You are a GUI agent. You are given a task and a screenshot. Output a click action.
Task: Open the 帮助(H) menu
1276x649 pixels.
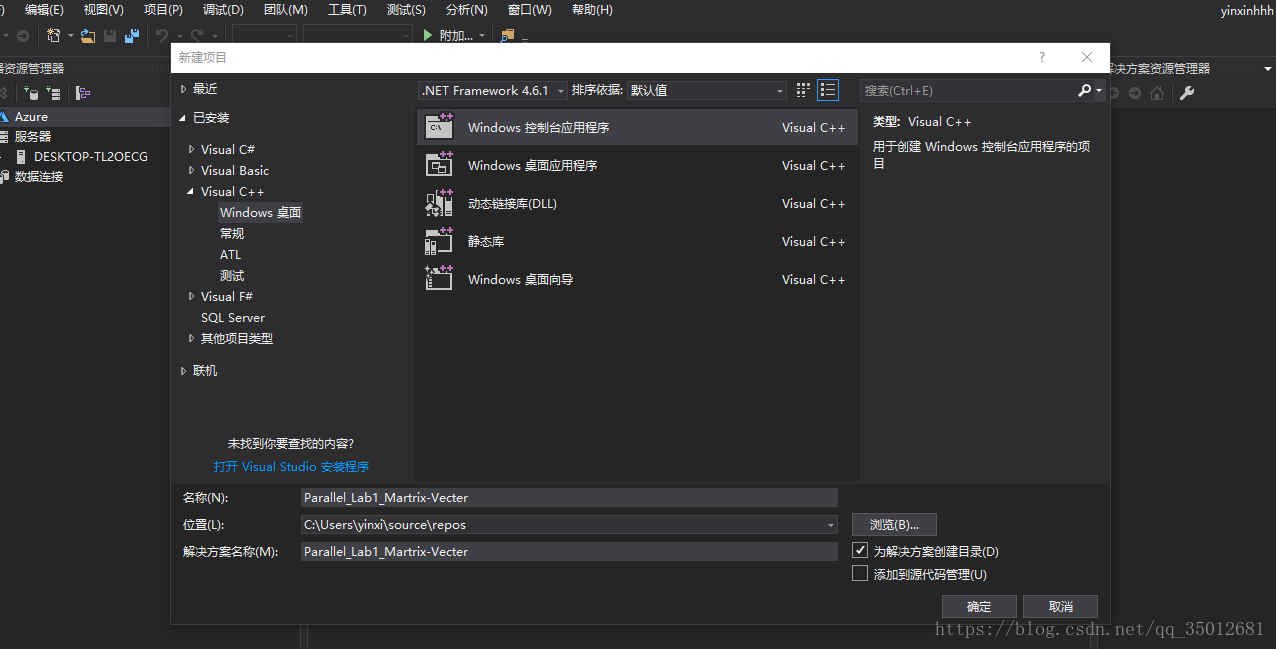click(x=592, y=9)
